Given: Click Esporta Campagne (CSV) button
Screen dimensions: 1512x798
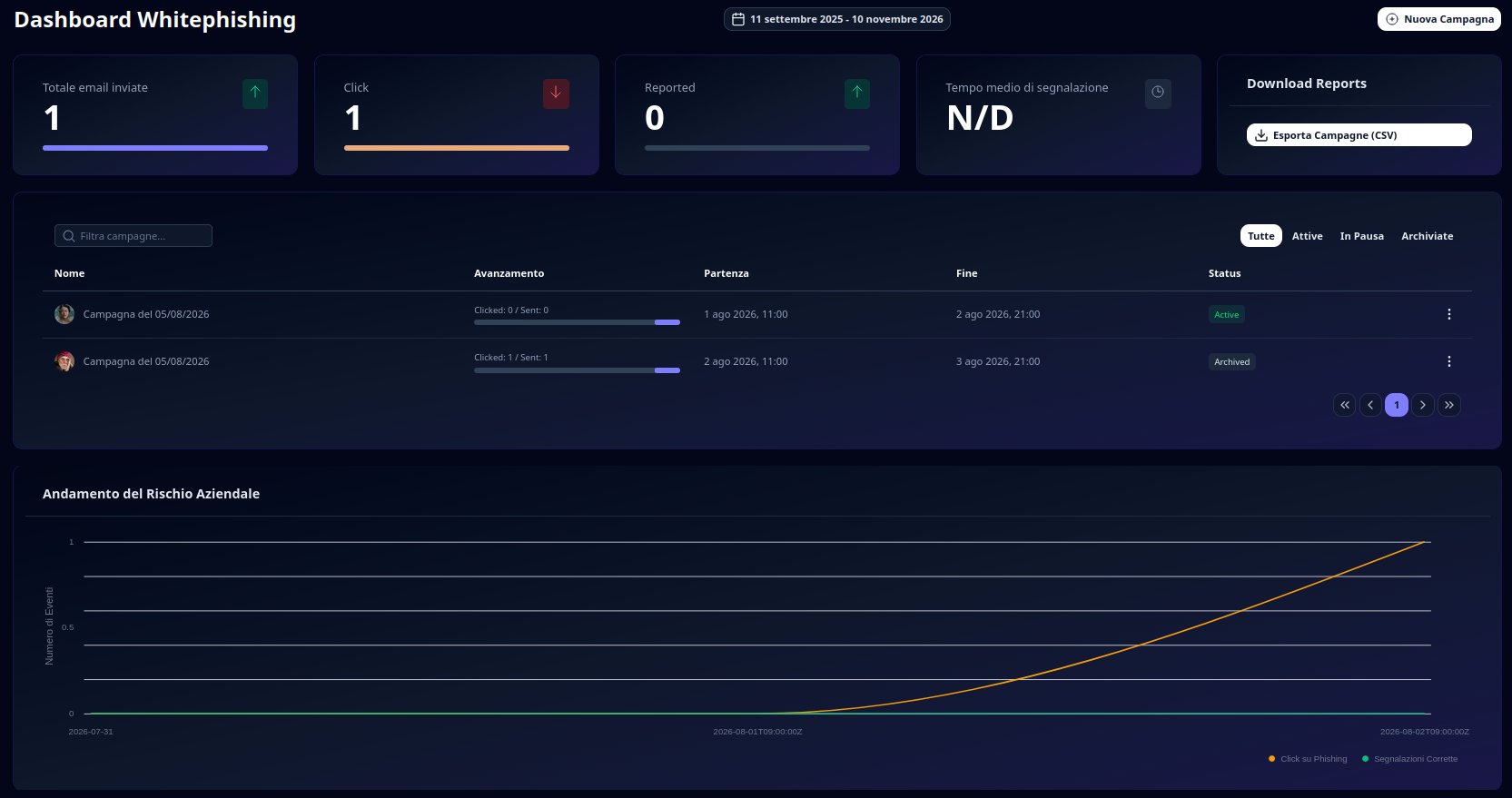Looking at the screenshot, I should [x=1359, y=135].
